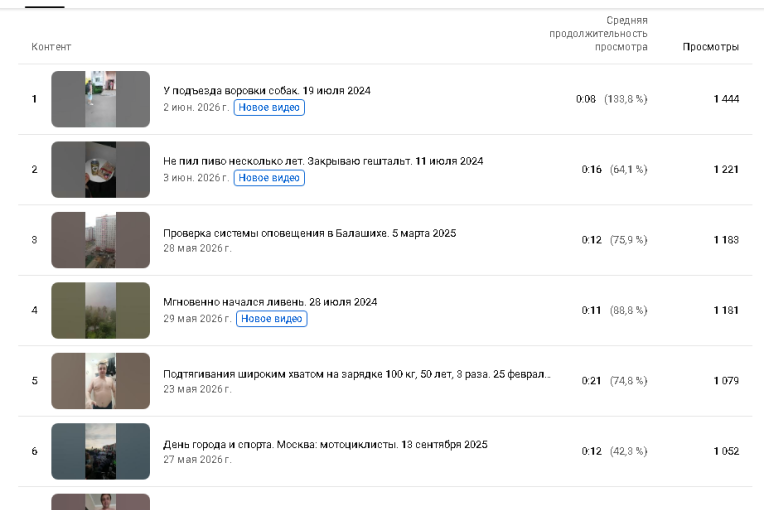This screenshot has width=764, height=510.
Task: Click "Новое видео" badge dated 29 мая 2026
Action: click(271, 319)
